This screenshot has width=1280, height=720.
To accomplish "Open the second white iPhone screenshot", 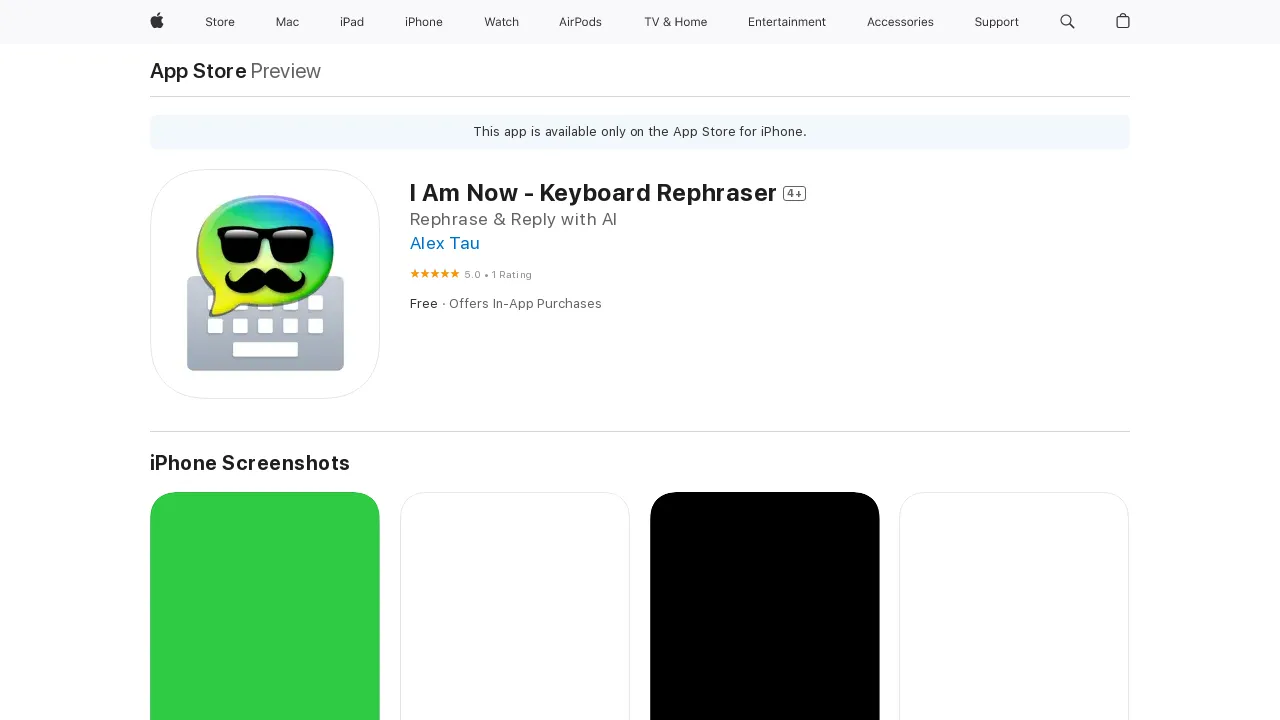I will pyautogui.click(x=515, y=606).
